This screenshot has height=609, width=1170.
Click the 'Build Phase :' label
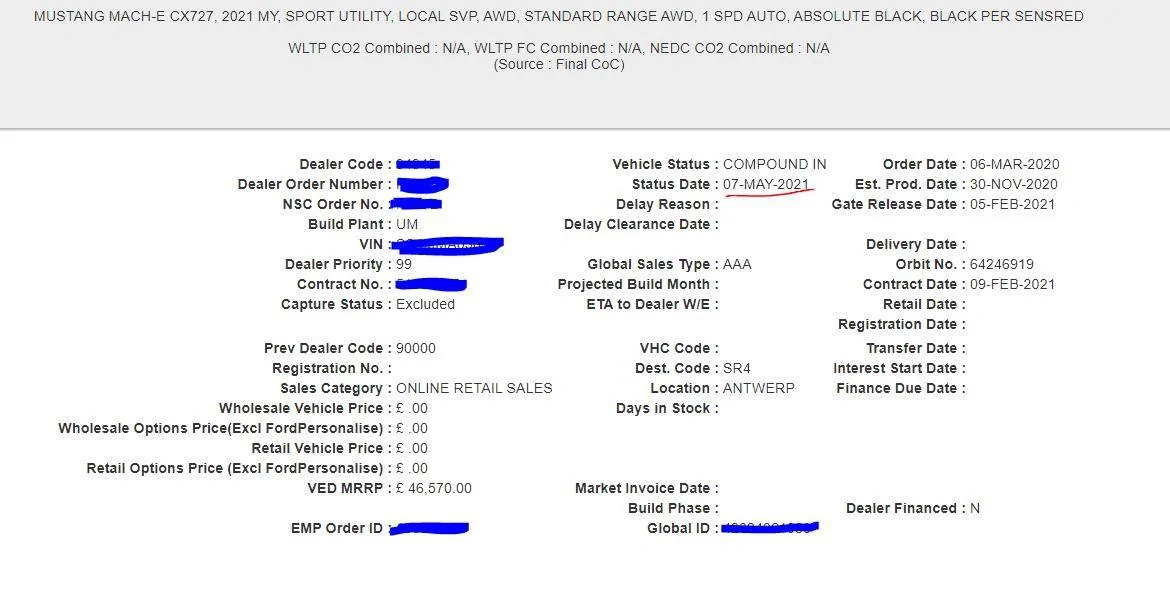(x=674, y=509)
